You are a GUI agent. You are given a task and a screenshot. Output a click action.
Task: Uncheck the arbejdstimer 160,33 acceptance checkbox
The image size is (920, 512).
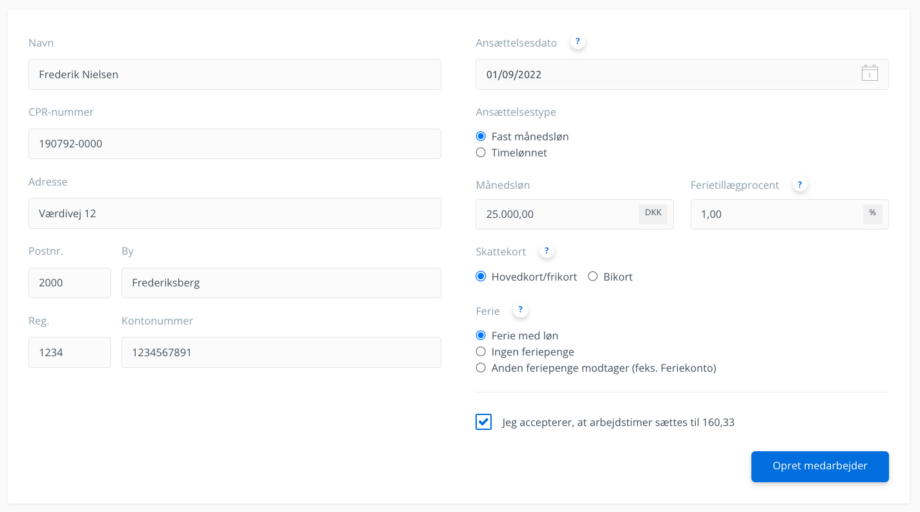click(x=483, y=422)
